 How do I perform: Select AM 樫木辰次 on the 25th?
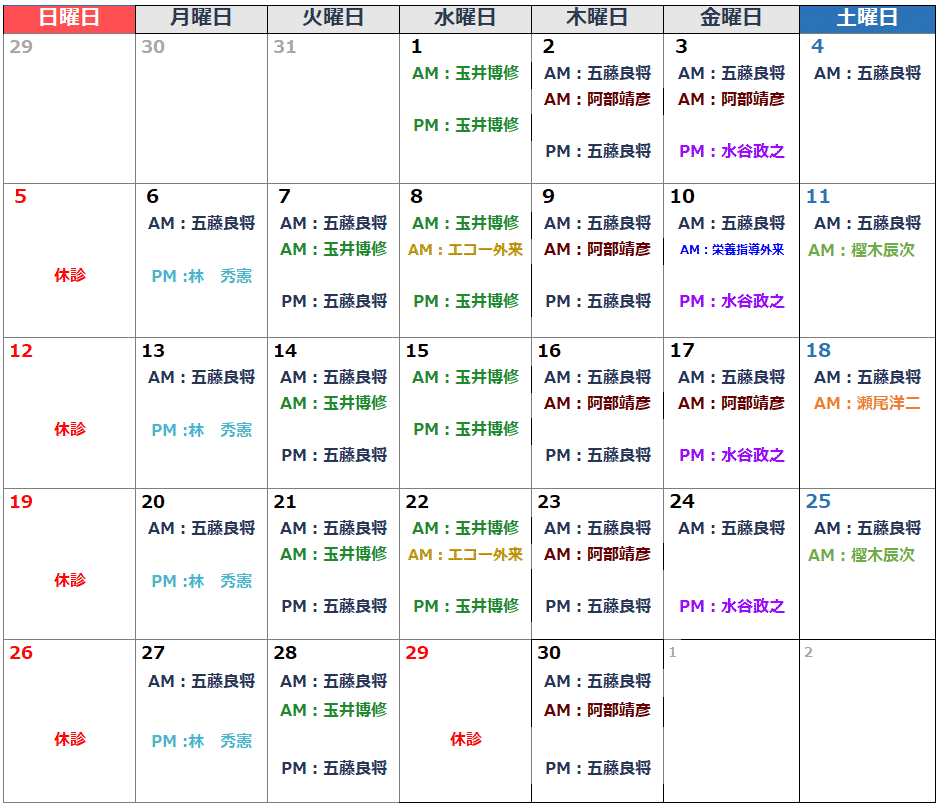(x=861, y=554)
